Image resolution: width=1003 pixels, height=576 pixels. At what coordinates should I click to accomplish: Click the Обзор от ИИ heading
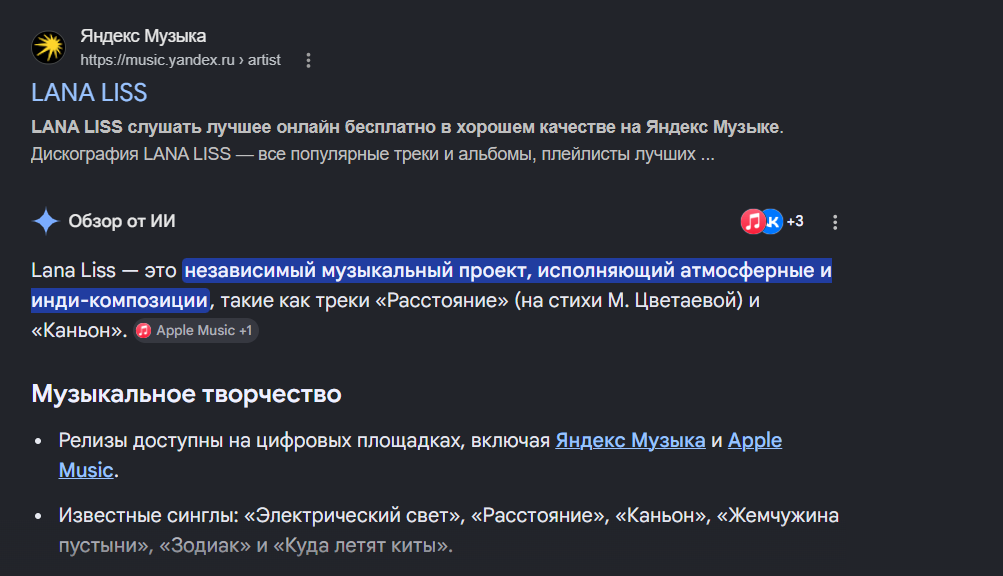click(122, 221)
